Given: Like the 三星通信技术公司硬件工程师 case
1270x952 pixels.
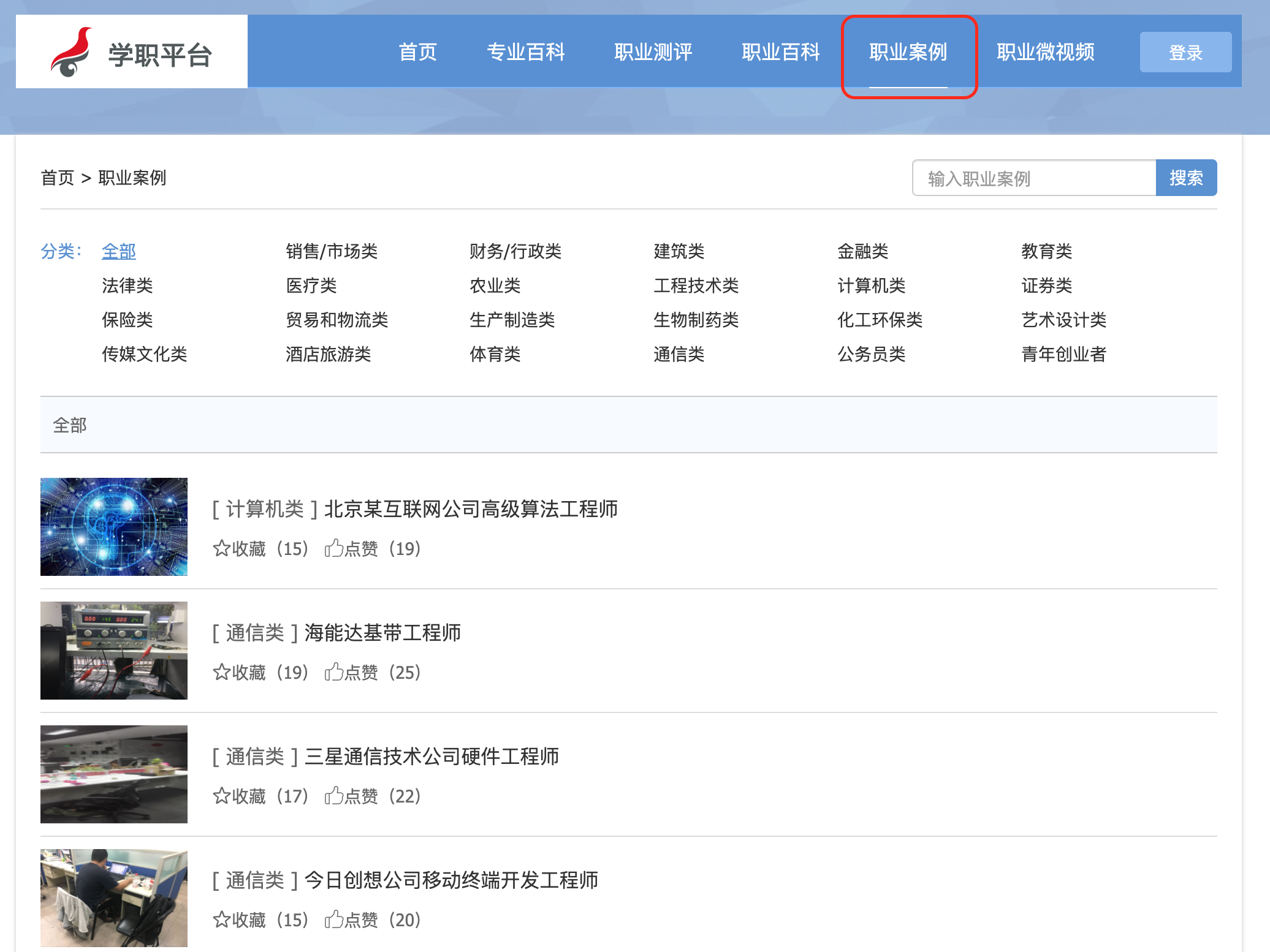Looking at the screenshot, I should tap(334, 796).
